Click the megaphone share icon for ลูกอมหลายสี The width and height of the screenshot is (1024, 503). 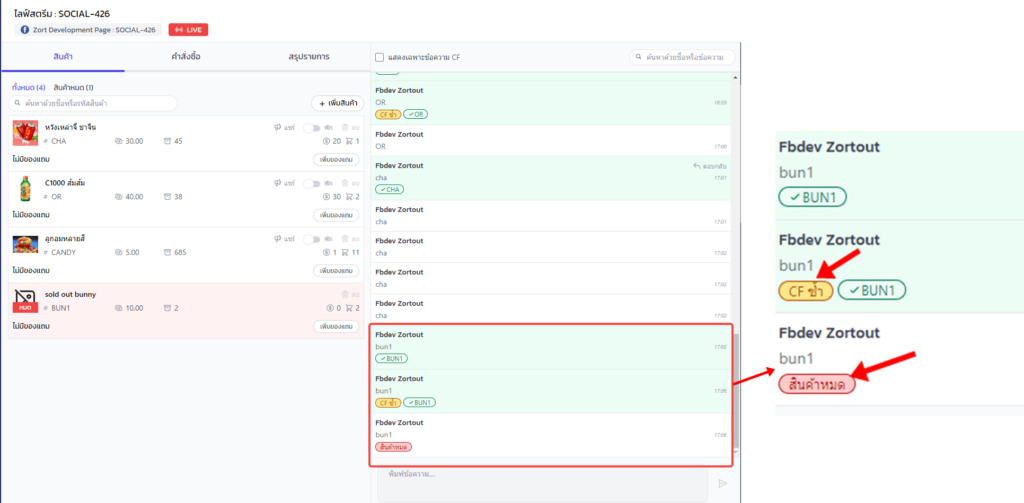277,239
